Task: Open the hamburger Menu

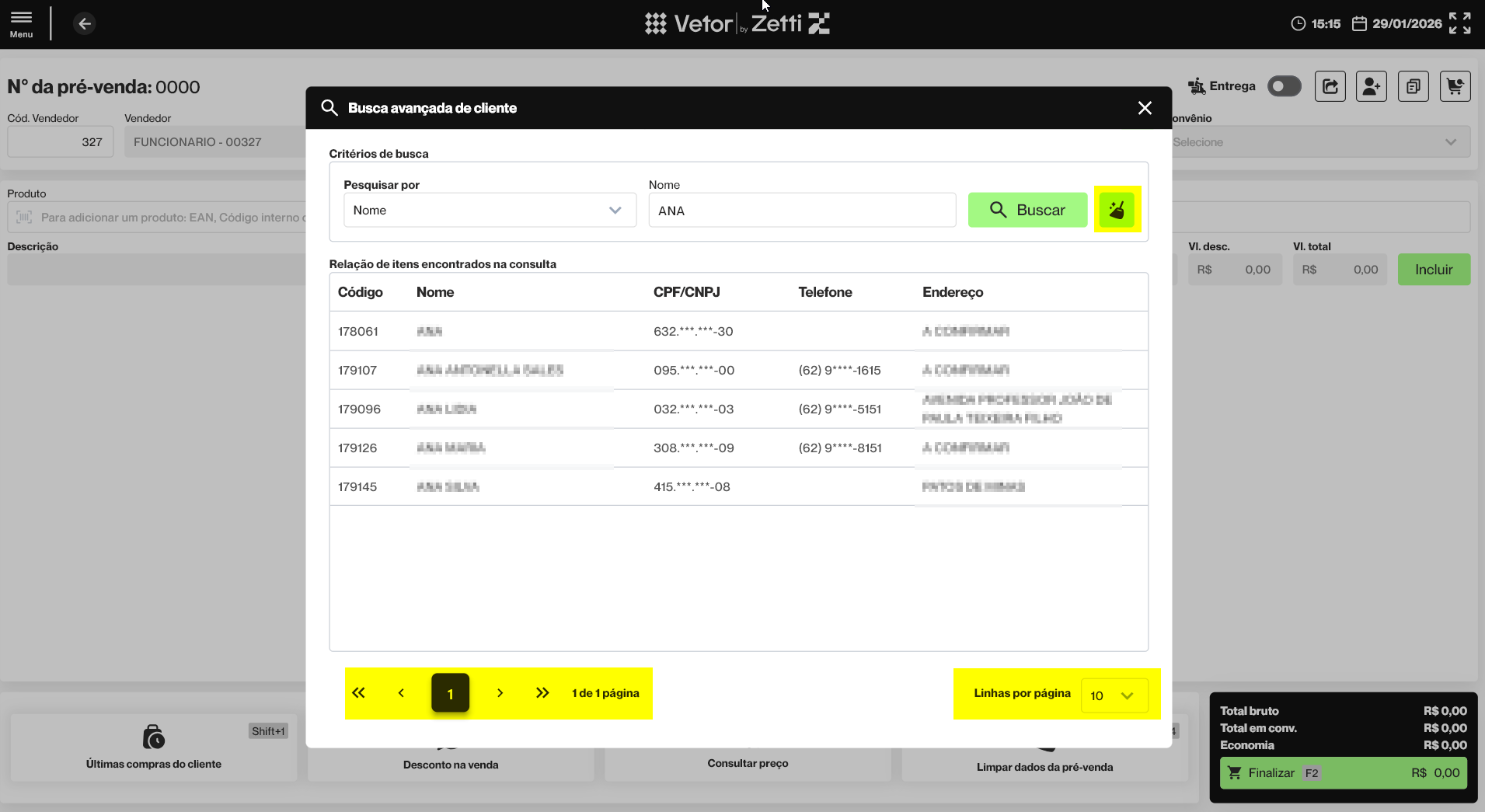Action: [21, 23]
